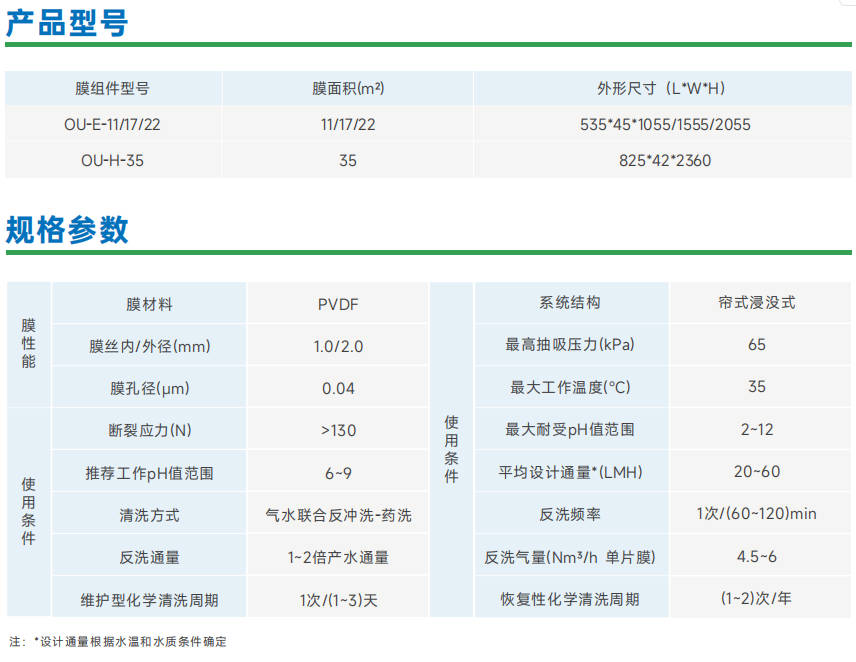Viewport: 856px width, 662px height.
Task: Select model cell OU-H-35
Action: 112,160
